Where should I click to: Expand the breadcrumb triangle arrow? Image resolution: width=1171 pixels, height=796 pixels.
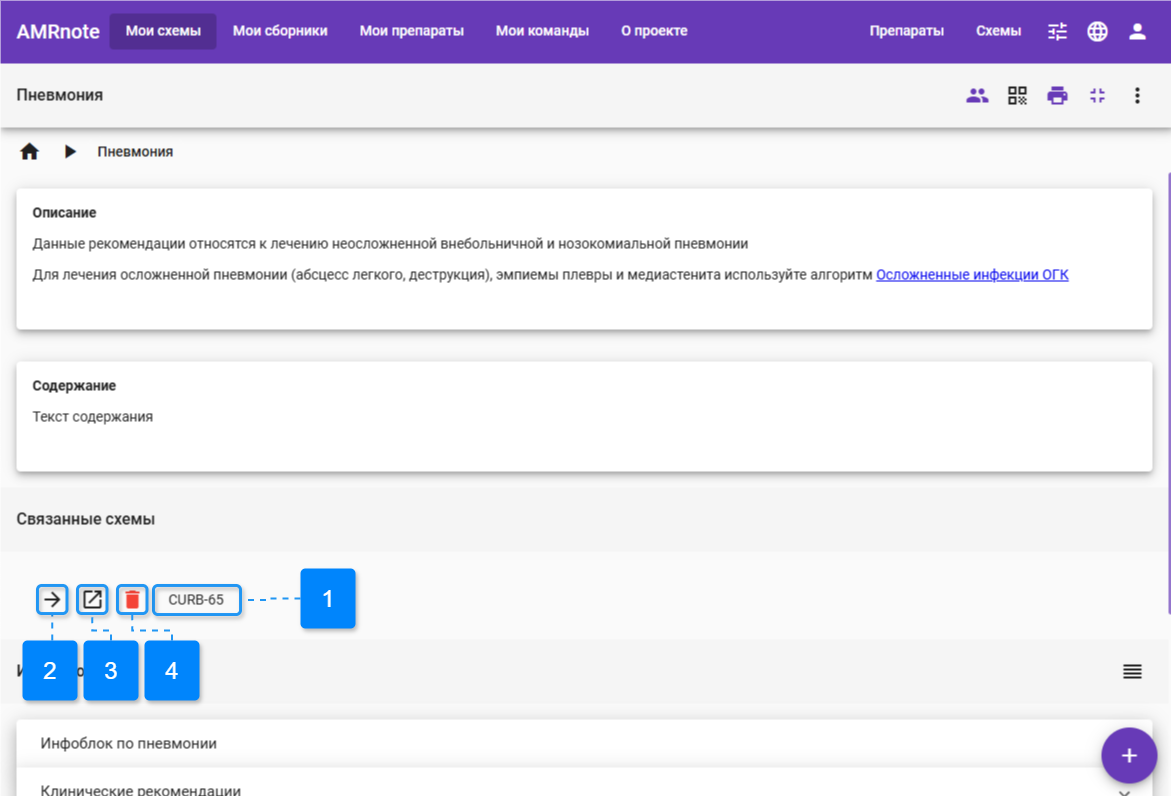pos(70,152)
